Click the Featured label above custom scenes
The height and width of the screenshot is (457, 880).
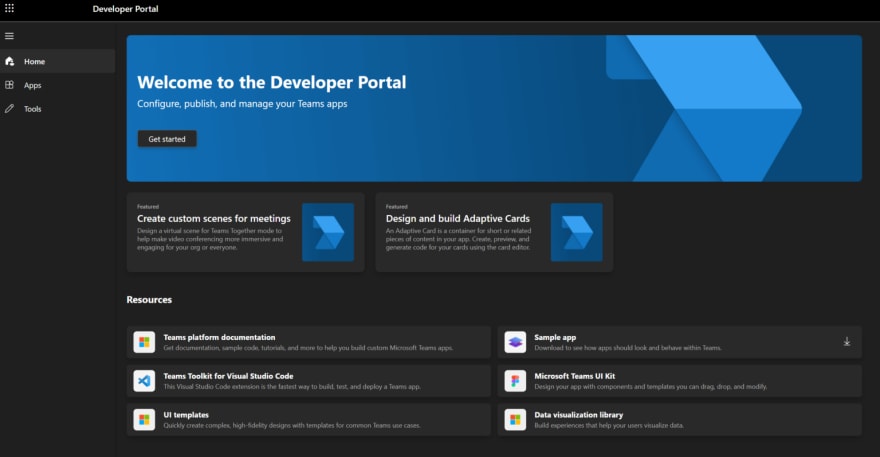148,207
